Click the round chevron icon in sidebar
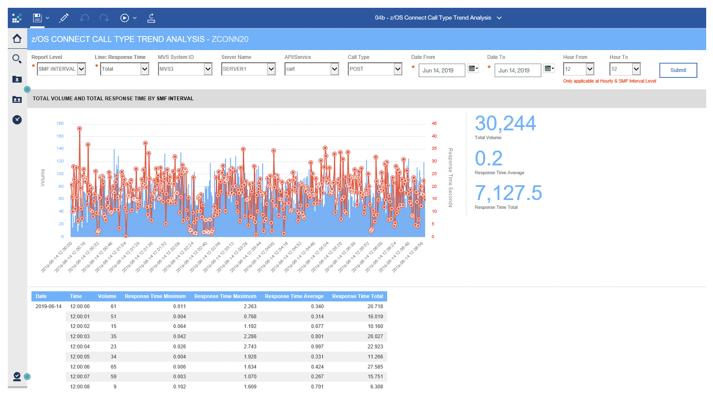Image resolution: width=713 pixels, height=400 pixels. (x=17, y=120)
